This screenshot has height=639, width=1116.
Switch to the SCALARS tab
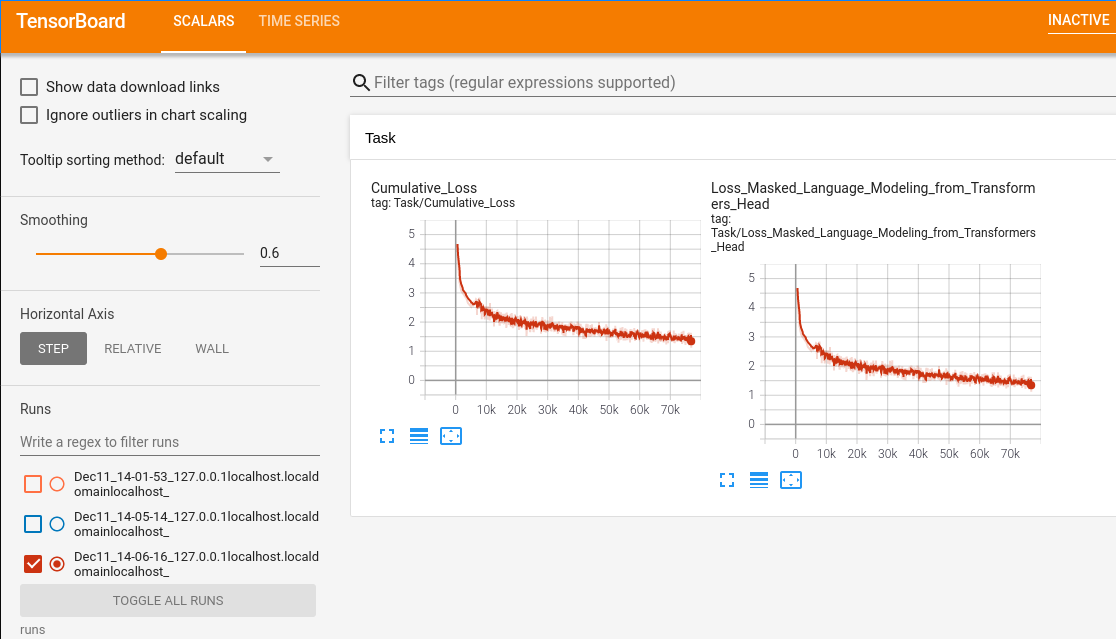204,21
